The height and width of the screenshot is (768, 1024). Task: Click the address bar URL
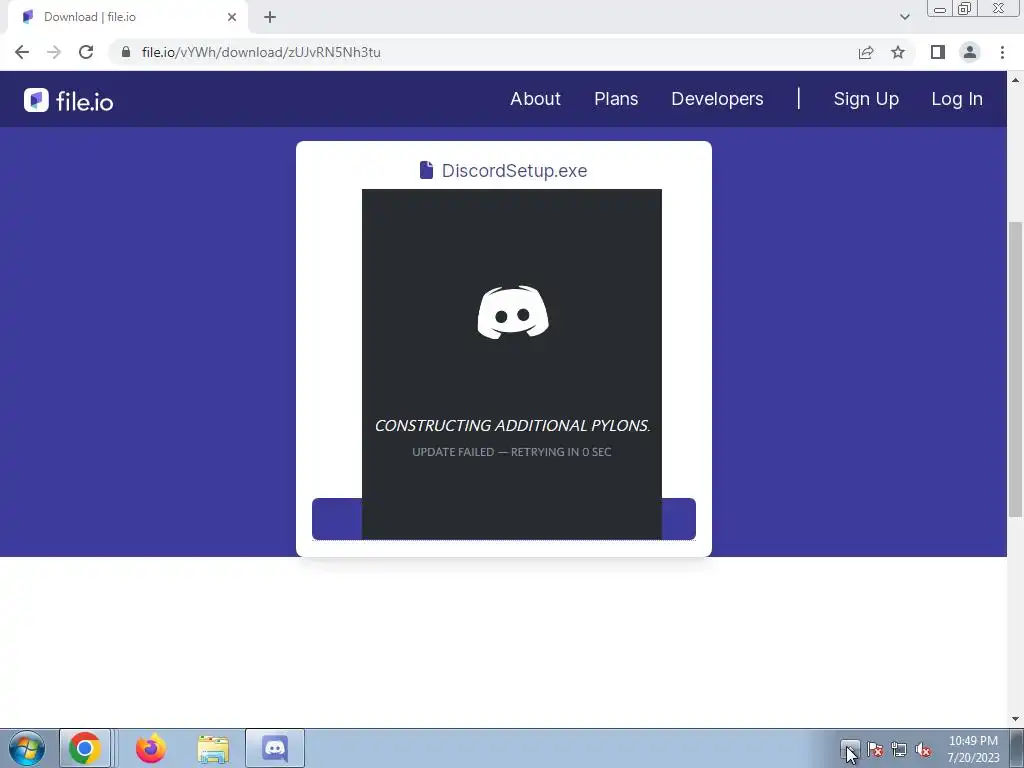click(261, 52)
